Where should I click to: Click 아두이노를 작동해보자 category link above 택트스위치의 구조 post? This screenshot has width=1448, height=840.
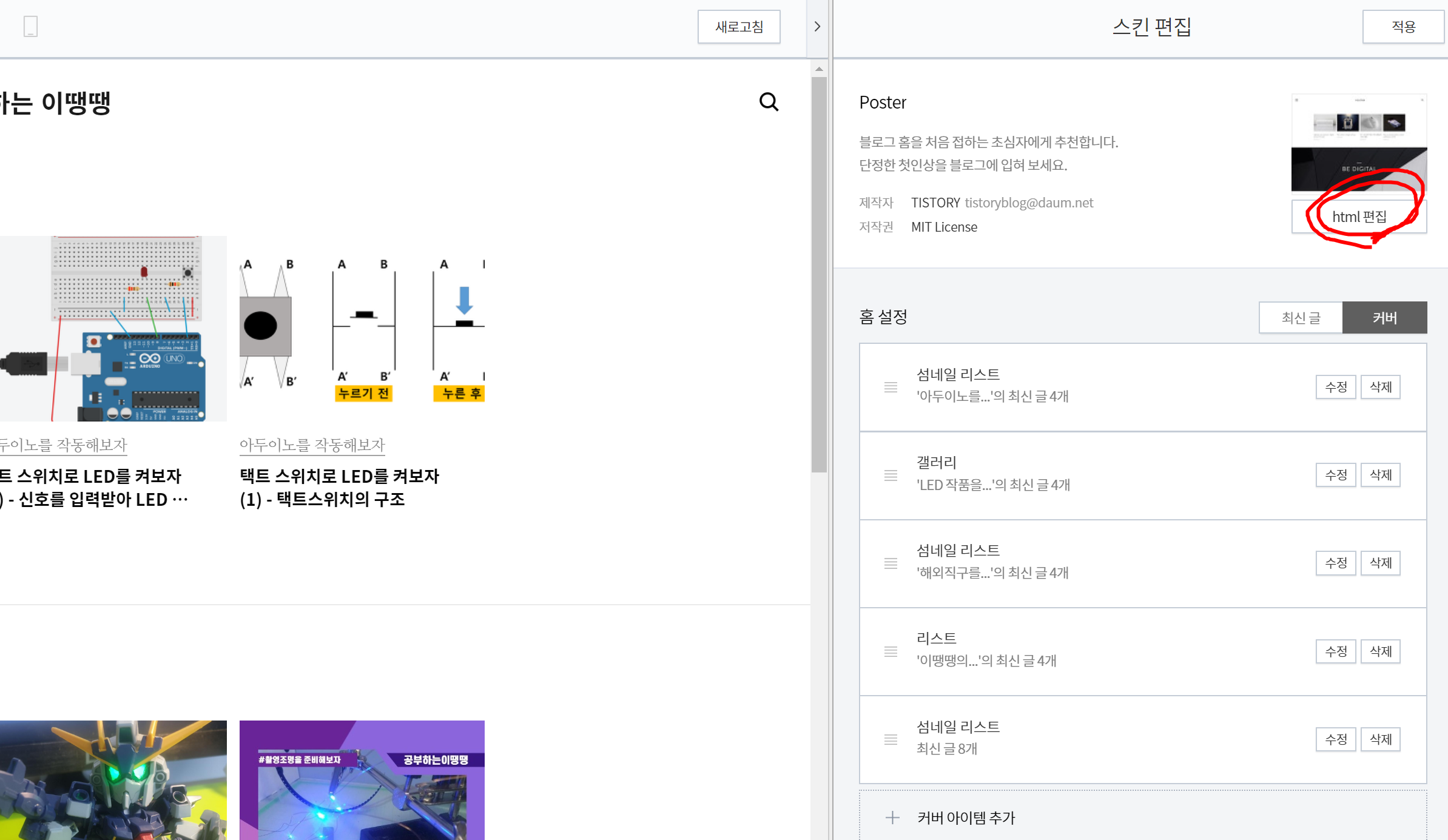(312, 445)
